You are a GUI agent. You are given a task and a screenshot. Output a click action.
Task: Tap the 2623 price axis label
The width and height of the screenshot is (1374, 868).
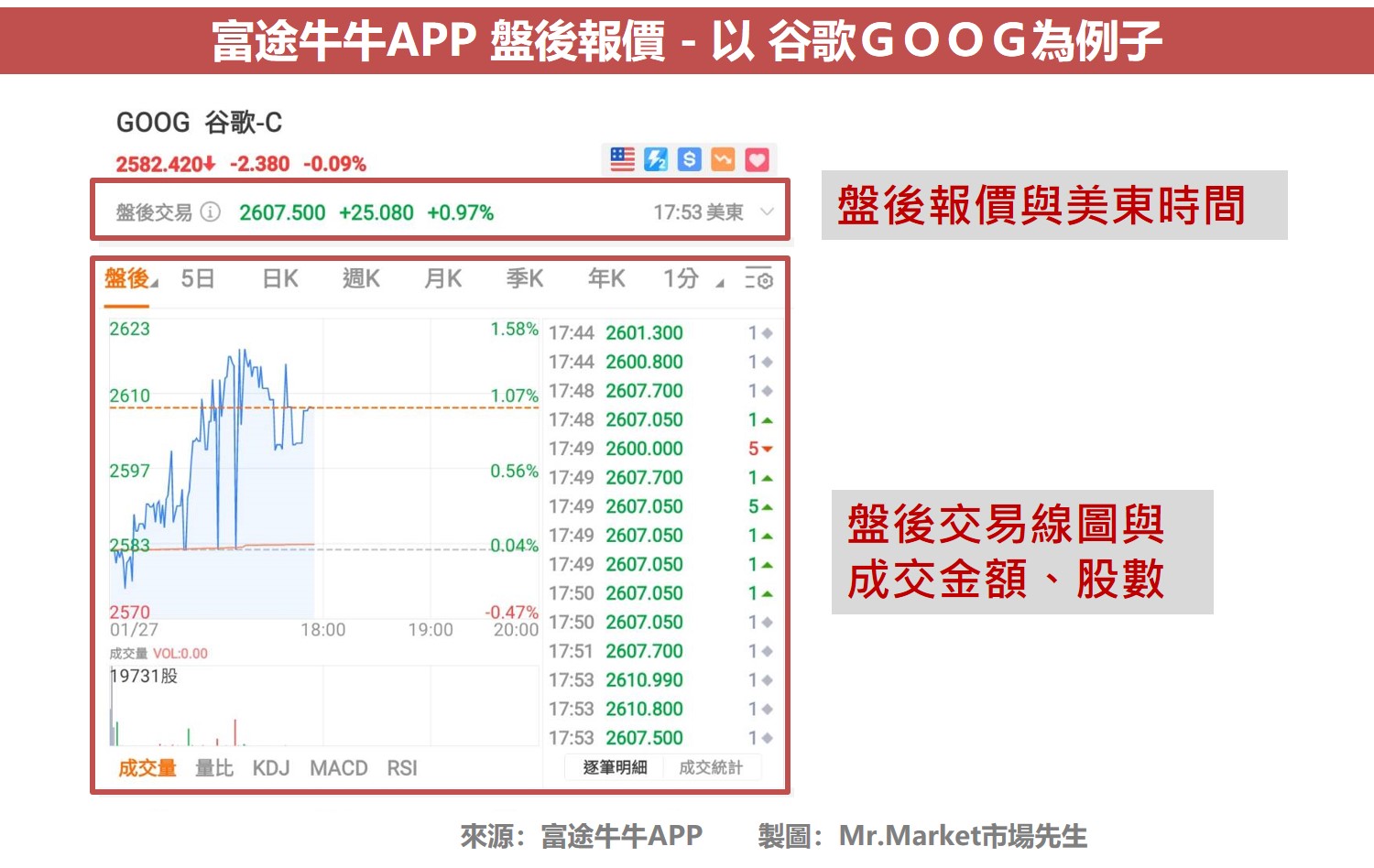[x=129, y=329]
